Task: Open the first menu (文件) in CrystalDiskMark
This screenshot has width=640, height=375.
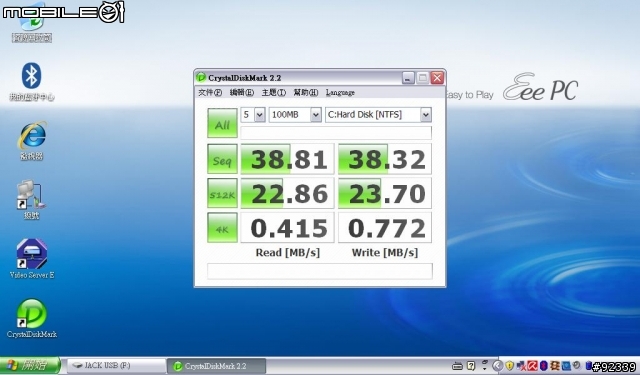Action: (210, 93)
